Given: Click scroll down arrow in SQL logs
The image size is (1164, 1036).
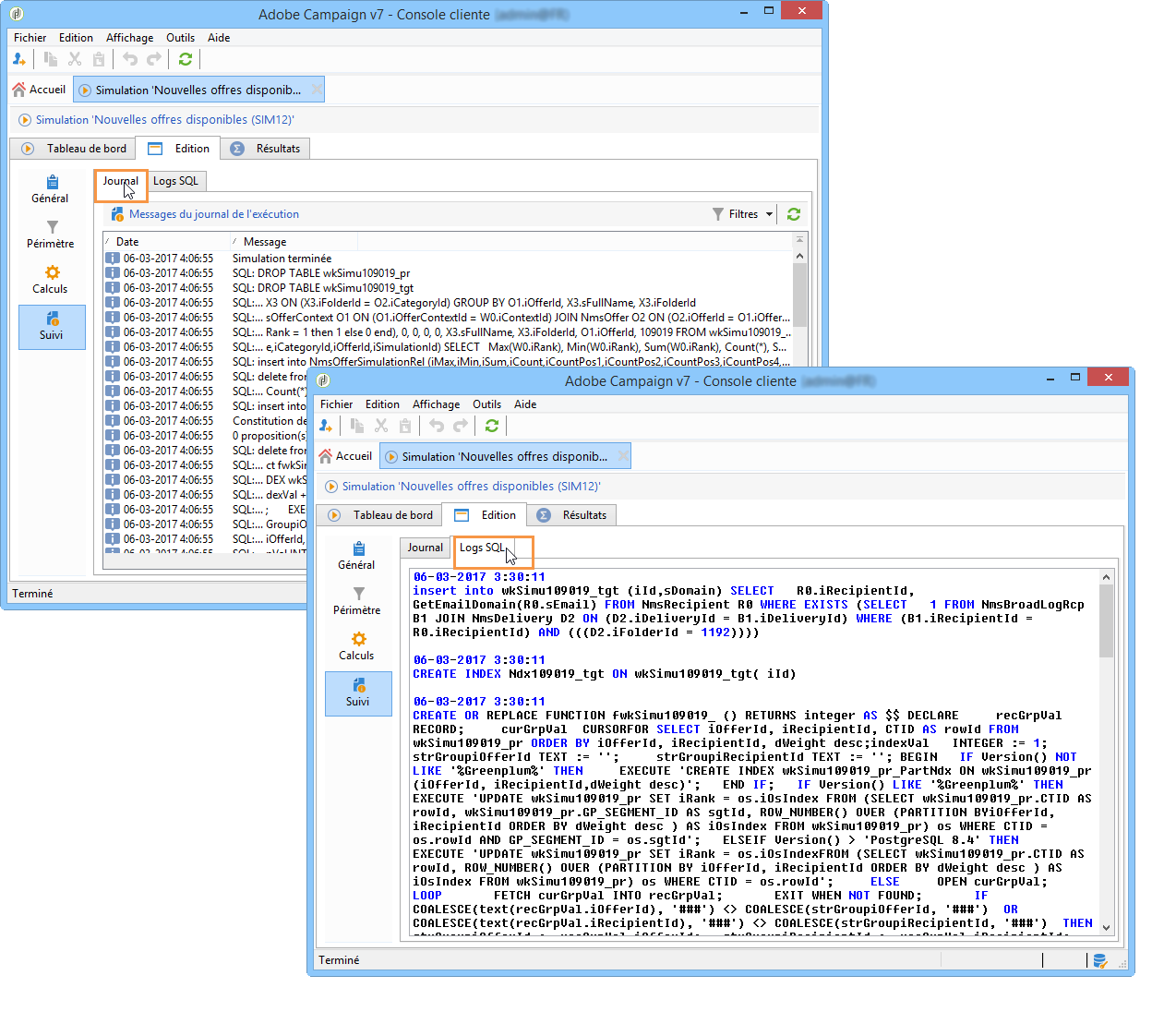Looking at the screenshot, I should click(x=1107, y=928).
